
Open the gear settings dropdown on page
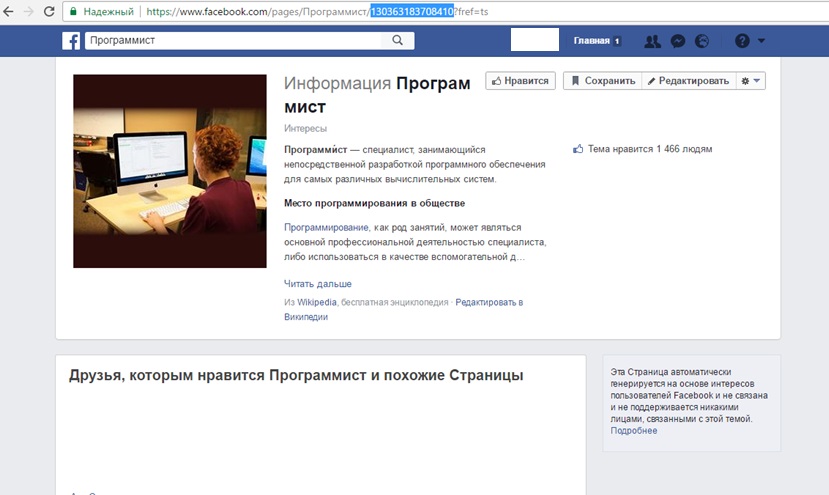751,81
